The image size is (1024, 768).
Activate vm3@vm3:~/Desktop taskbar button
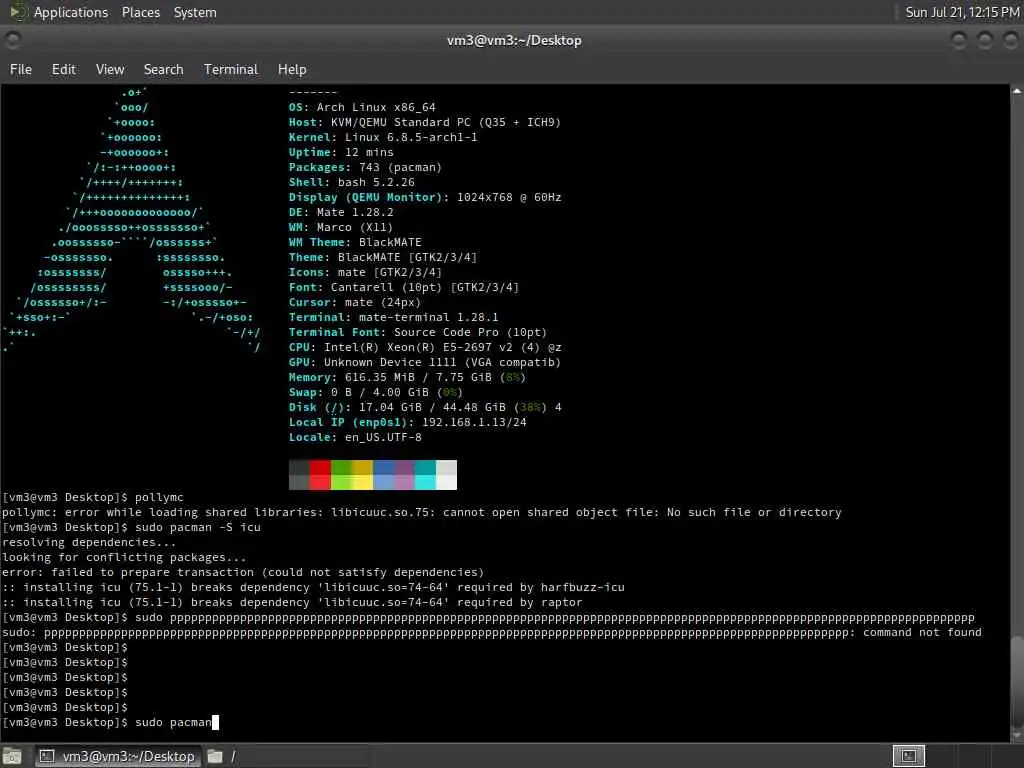click(118, 756)
